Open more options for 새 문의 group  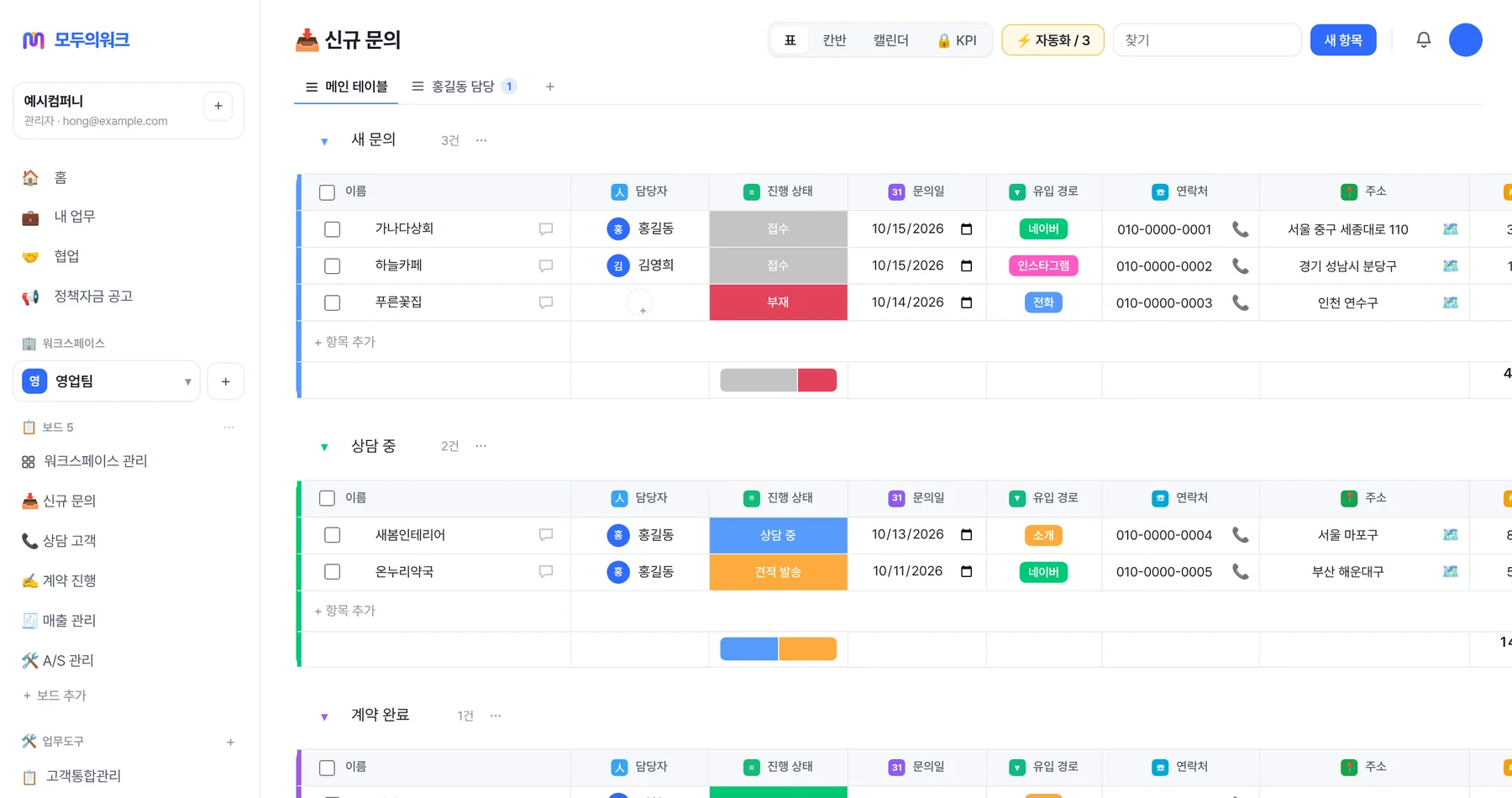481,140
